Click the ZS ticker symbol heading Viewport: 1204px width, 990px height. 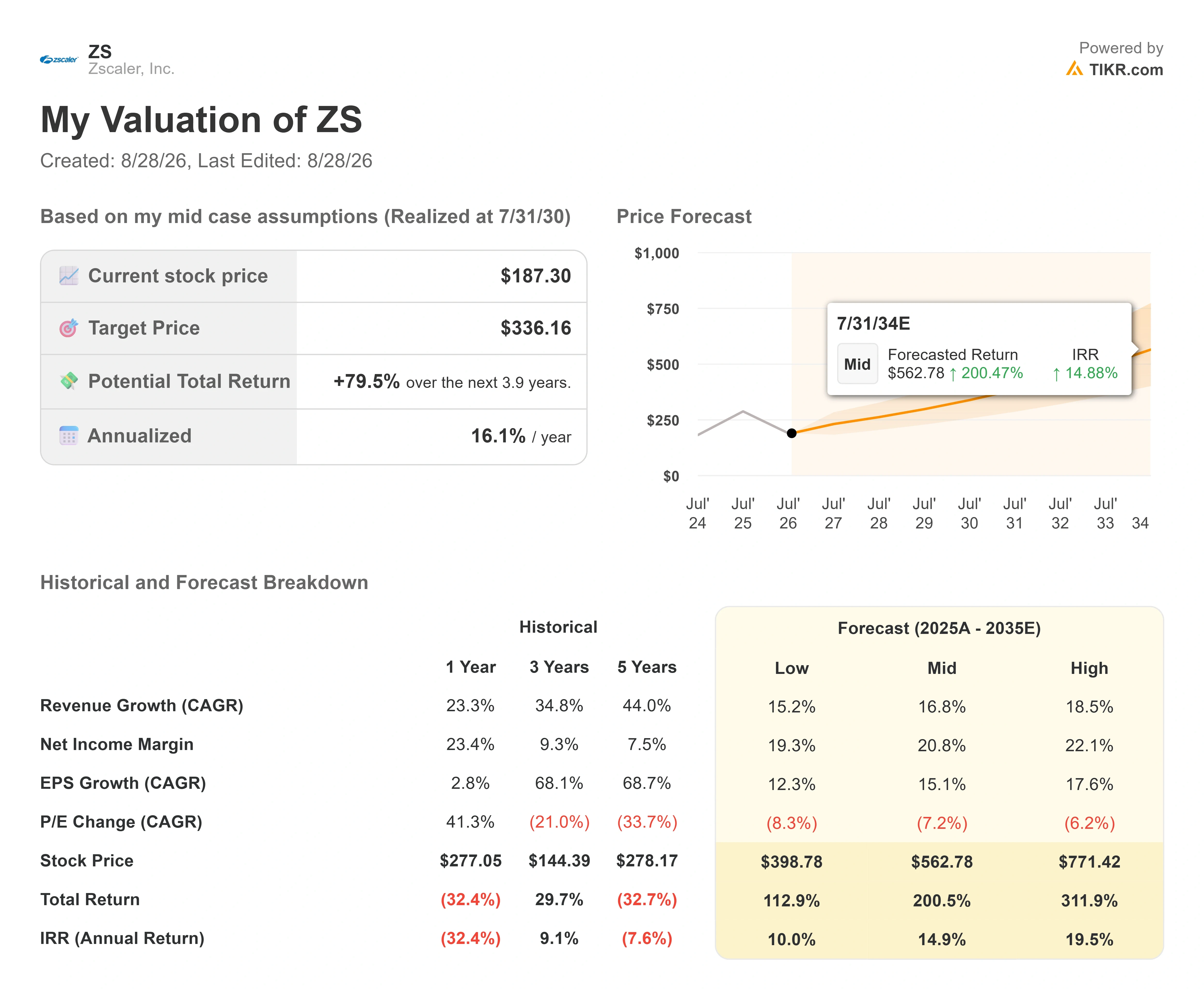pyautogui.click(x=100, y=51)
